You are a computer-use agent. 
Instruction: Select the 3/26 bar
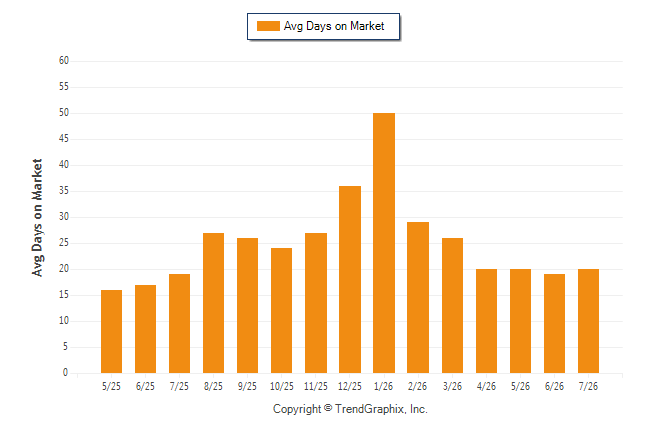click(452, 305)
